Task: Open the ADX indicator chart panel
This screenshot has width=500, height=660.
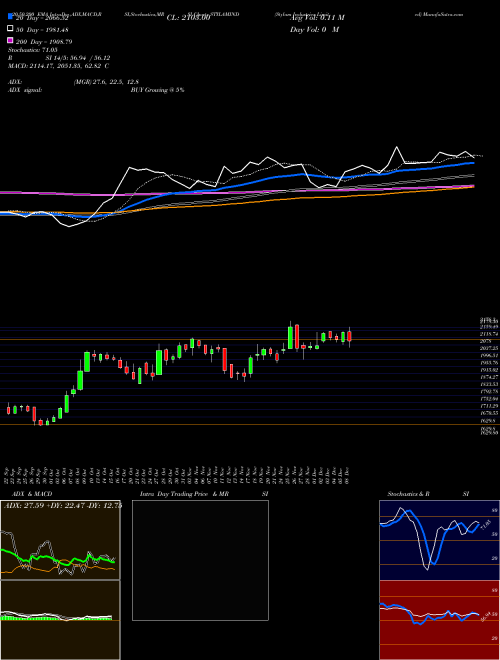Action: pos(60,540)
